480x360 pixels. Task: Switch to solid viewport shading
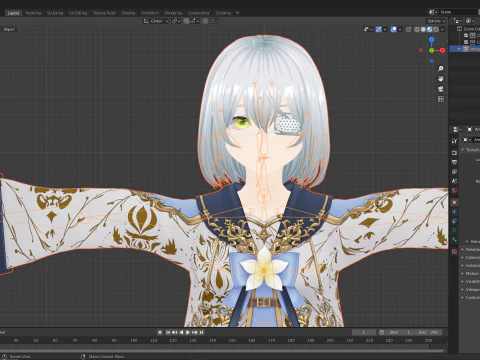[x=423, y=29]
